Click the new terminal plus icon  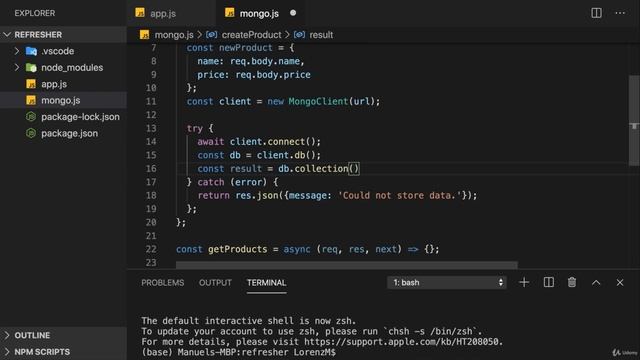(524, 282)
